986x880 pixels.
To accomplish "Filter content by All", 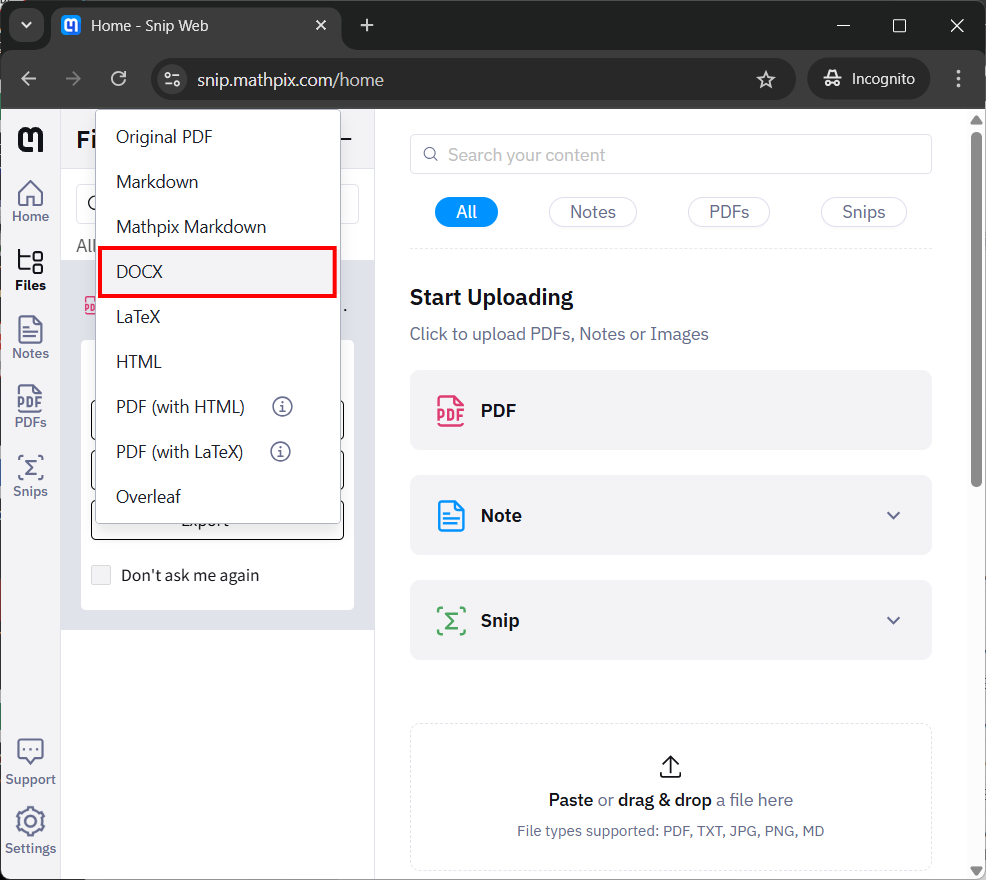I will (466, 212).
